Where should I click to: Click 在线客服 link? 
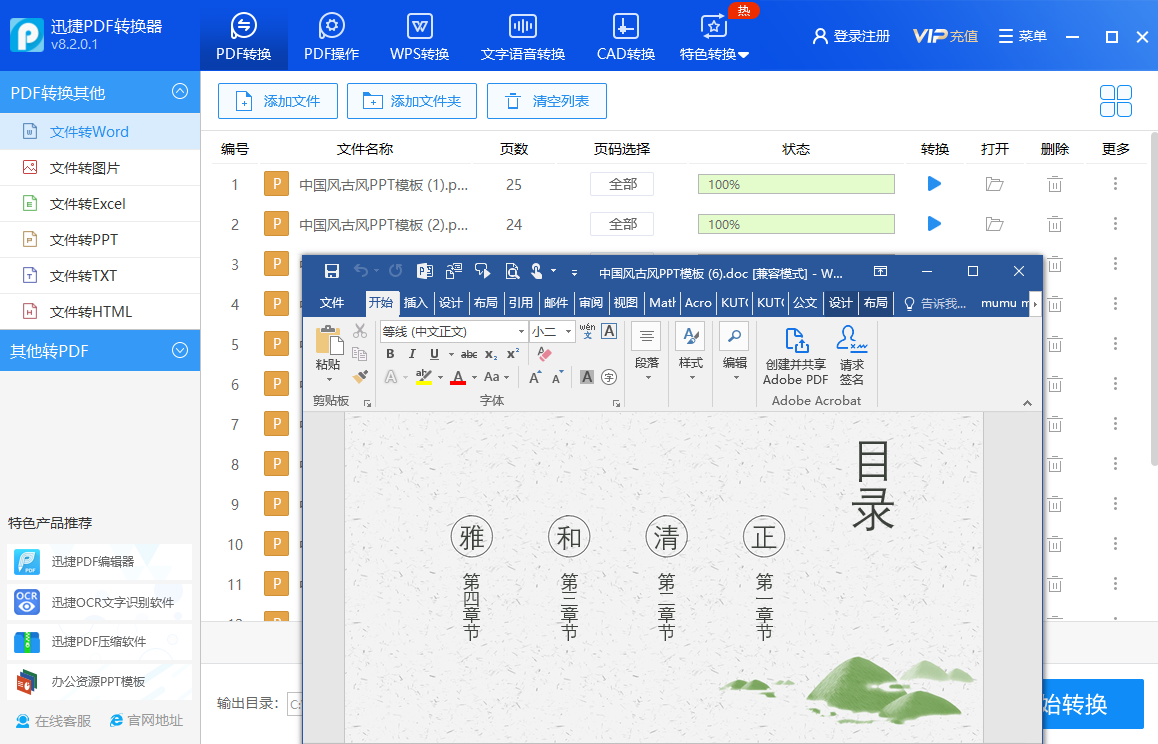[53, 720]
